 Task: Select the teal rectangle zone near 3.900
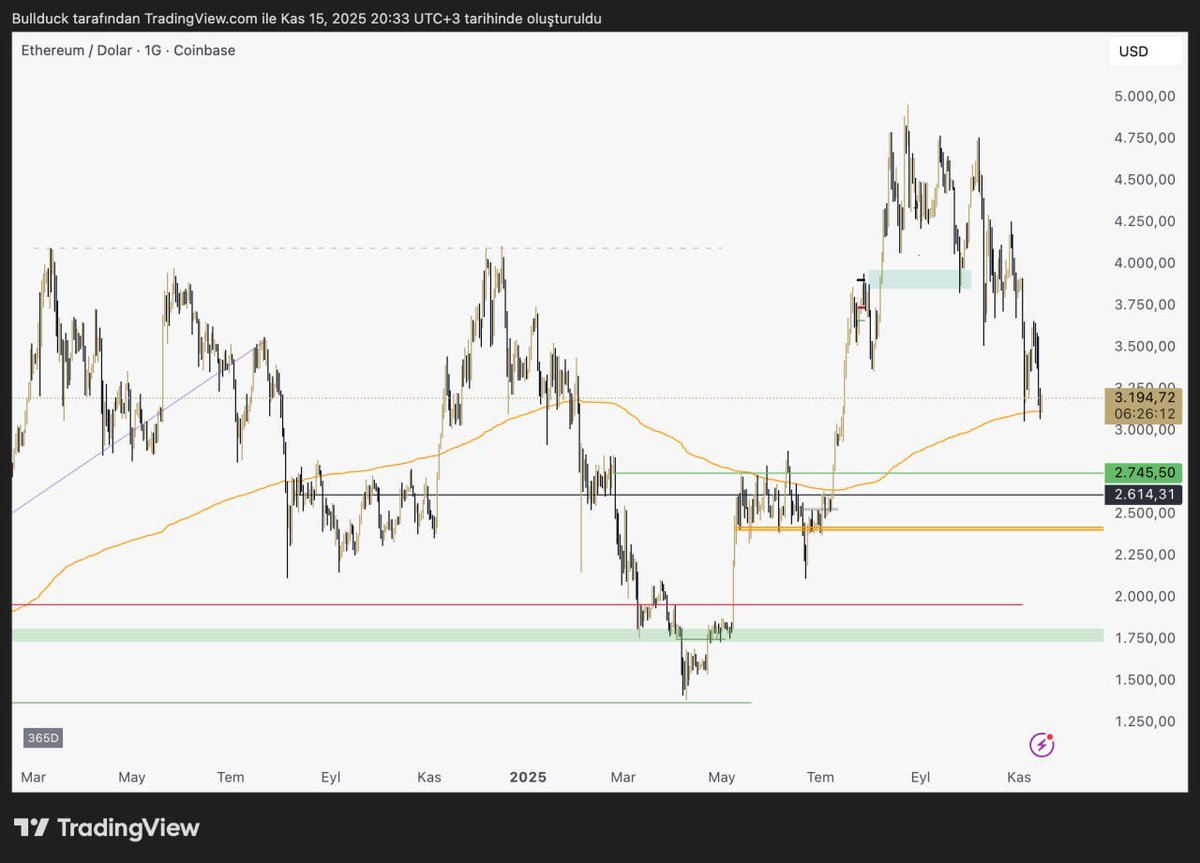[919, 279]
